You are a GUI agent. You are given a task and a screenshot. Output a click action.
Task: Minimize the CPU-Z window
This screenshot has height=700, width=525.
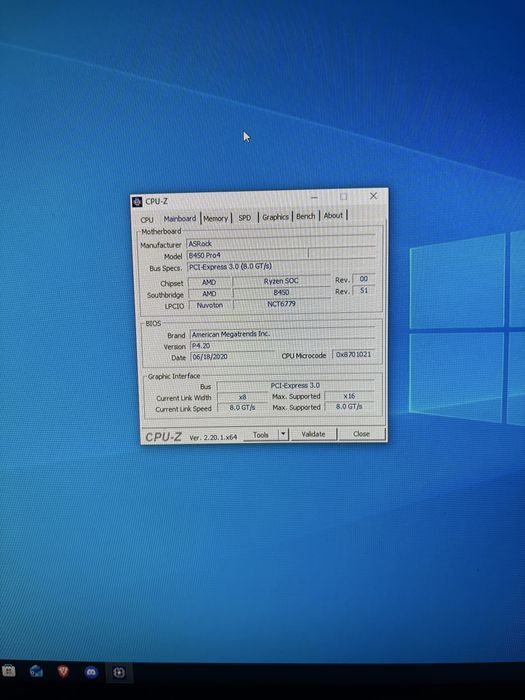[315, 197]
